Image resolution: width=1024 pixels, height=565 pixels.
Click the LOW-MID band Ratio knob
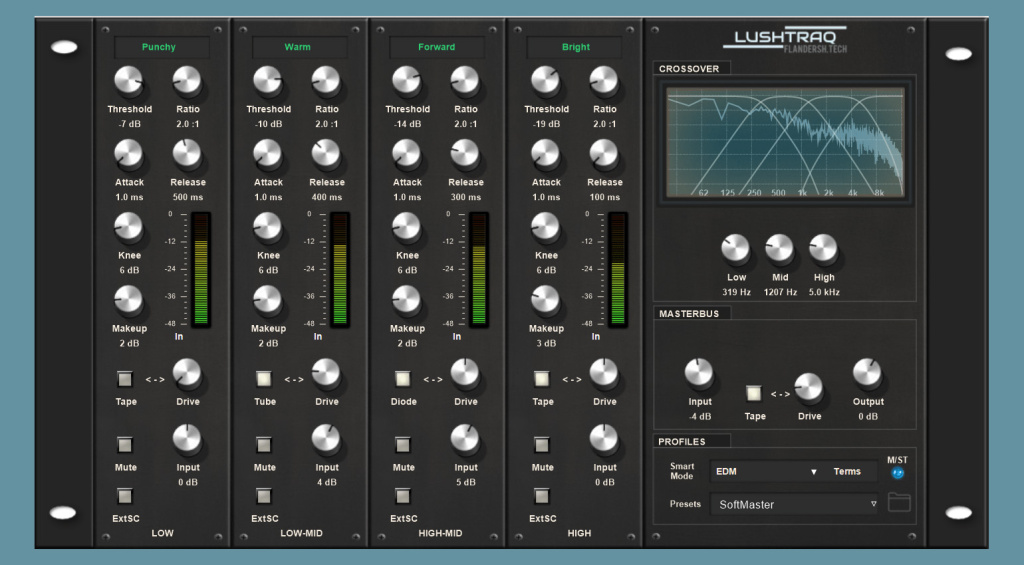tap(326, 81)
